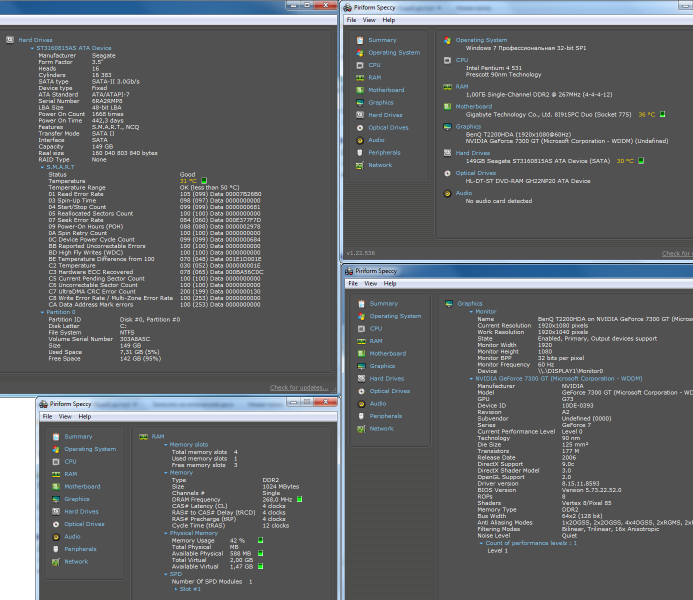Expand Slot #1 under SPD
Screen dimensions: 693x600
[x=175, y=589]
